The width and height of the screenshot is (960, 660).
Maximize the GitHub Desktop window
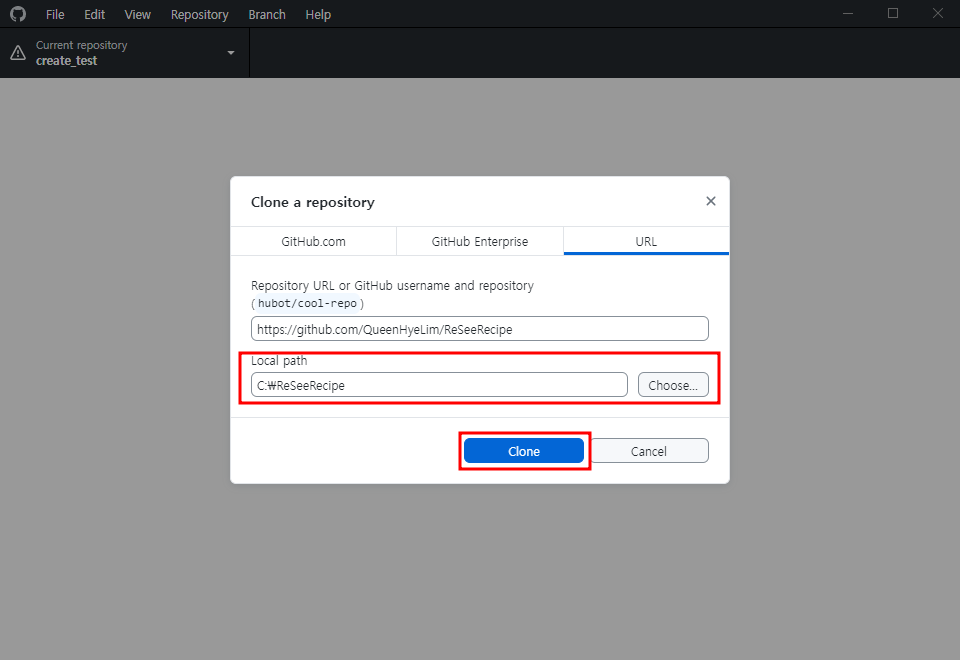893,13
